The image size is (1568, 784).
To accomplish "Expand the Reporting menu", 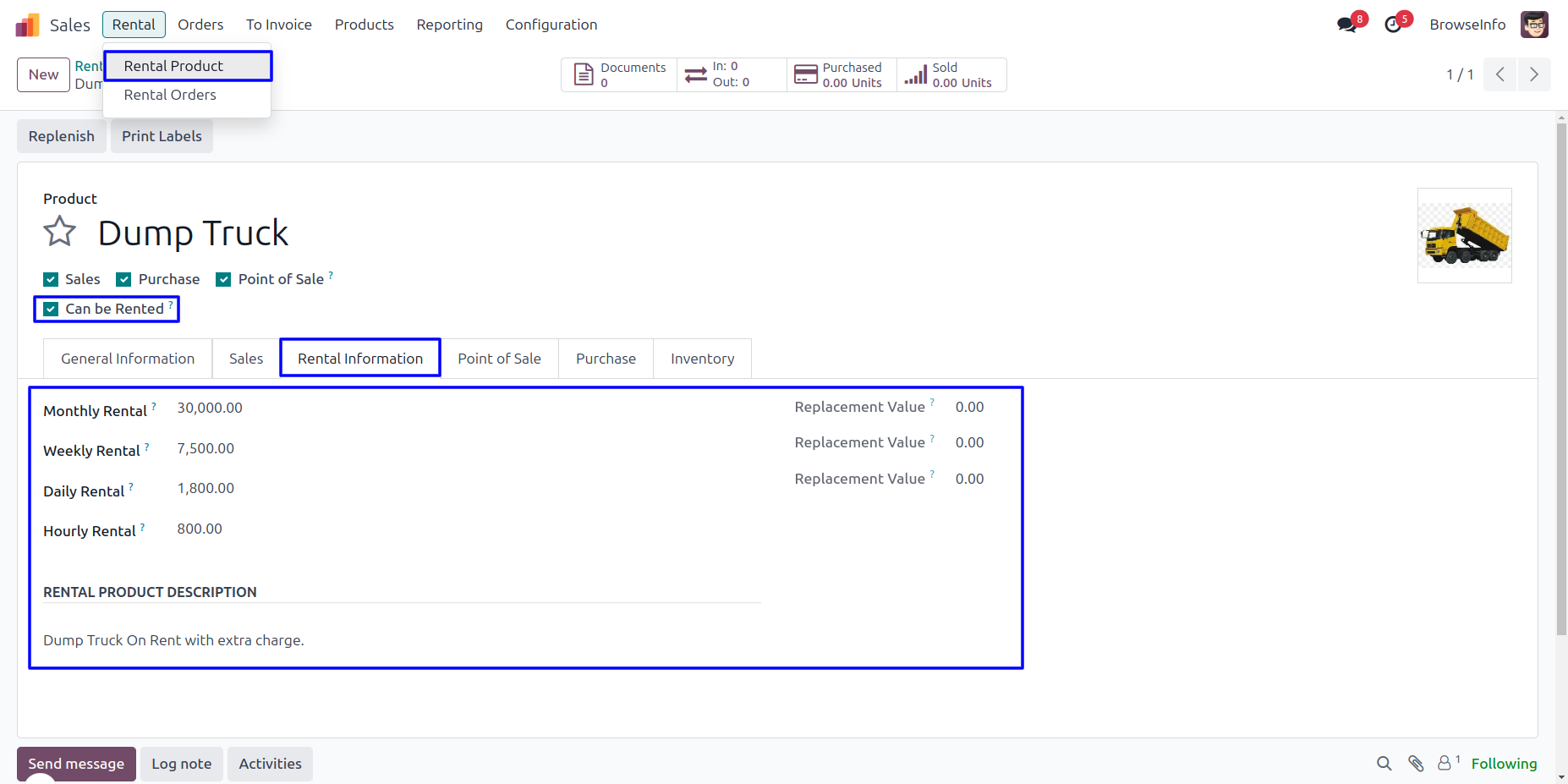I will pyautogui.click(x=449, y=25).
